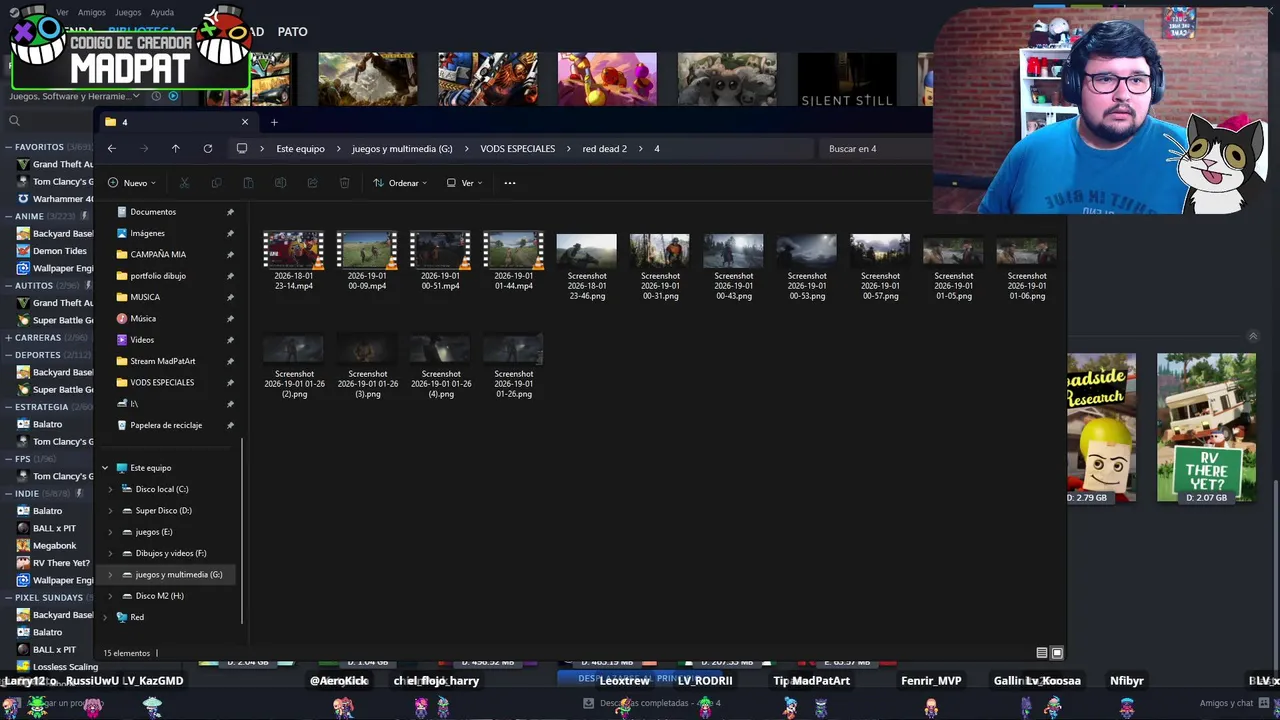1280x720 pixels.
Task: Refresh the current folder view
Action: [x=207, y=148]
